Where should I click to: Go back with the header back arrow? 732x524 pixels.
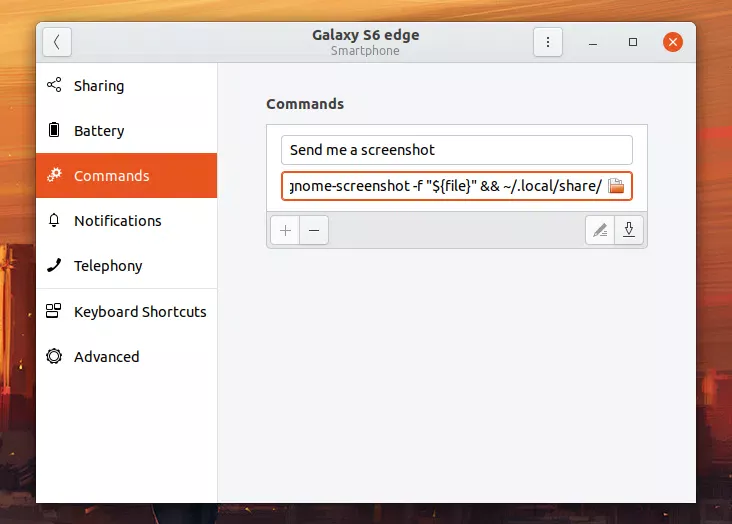click(x=57, y=42)
